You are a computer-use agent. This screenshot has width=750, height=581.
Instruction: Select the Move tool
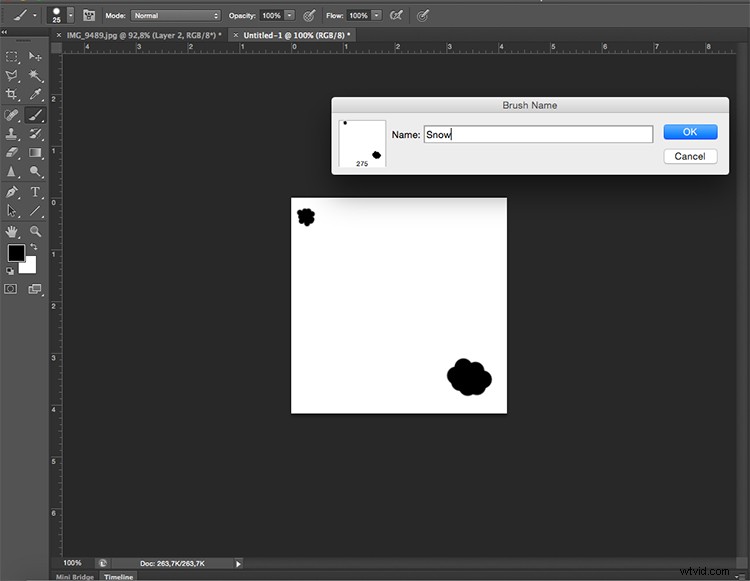pos(35,57)
